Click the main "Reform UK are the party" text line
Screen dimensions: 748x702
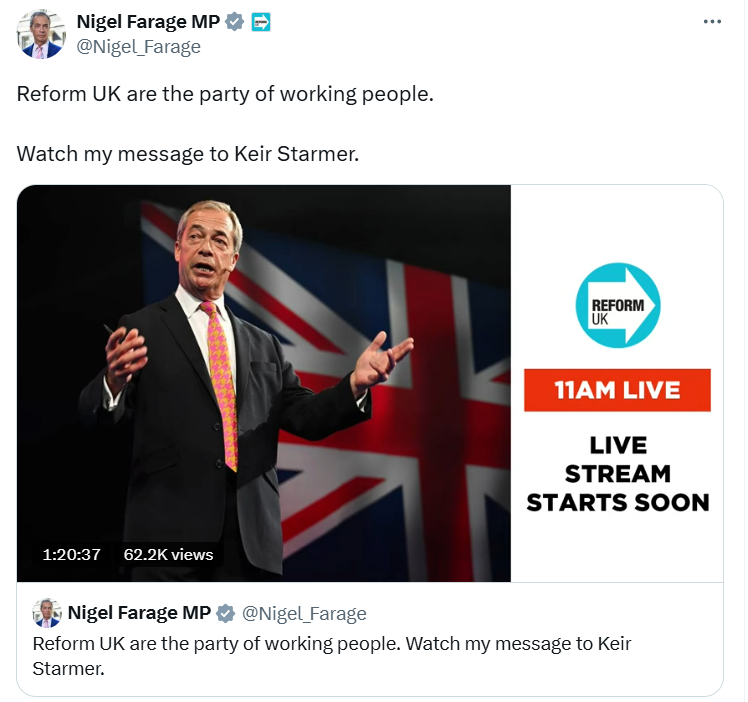point(225,96)
